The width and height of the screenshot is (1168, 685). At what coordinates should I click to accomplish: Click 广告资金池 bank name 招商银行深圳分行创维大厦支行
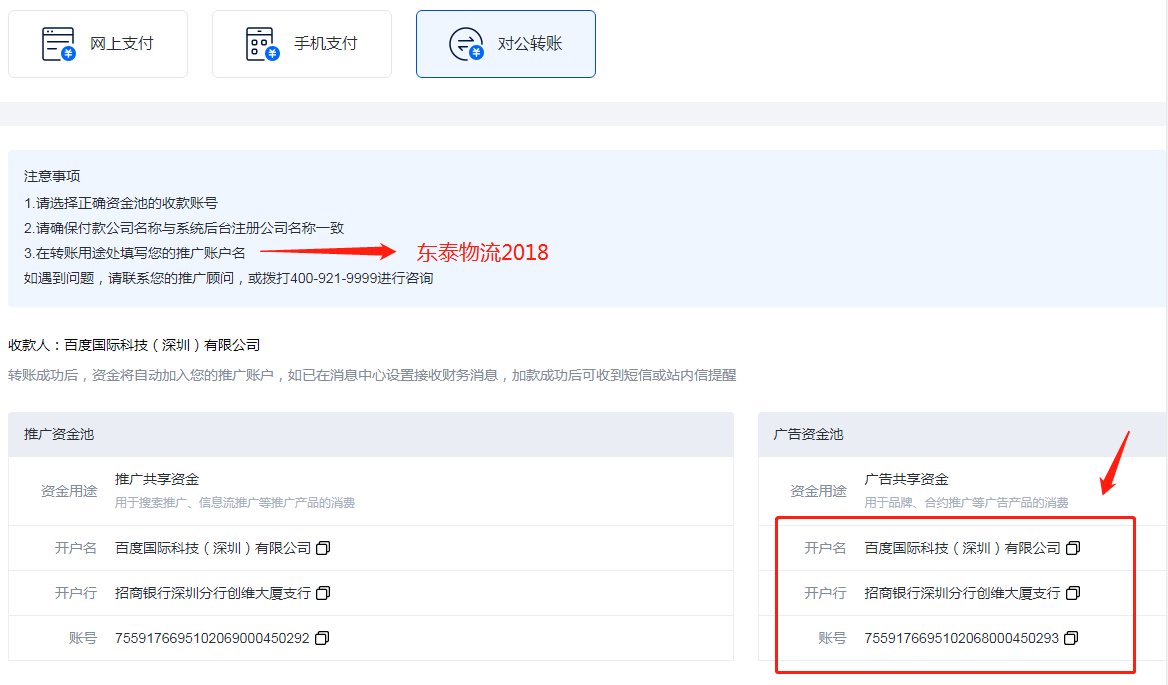[962, 593]
